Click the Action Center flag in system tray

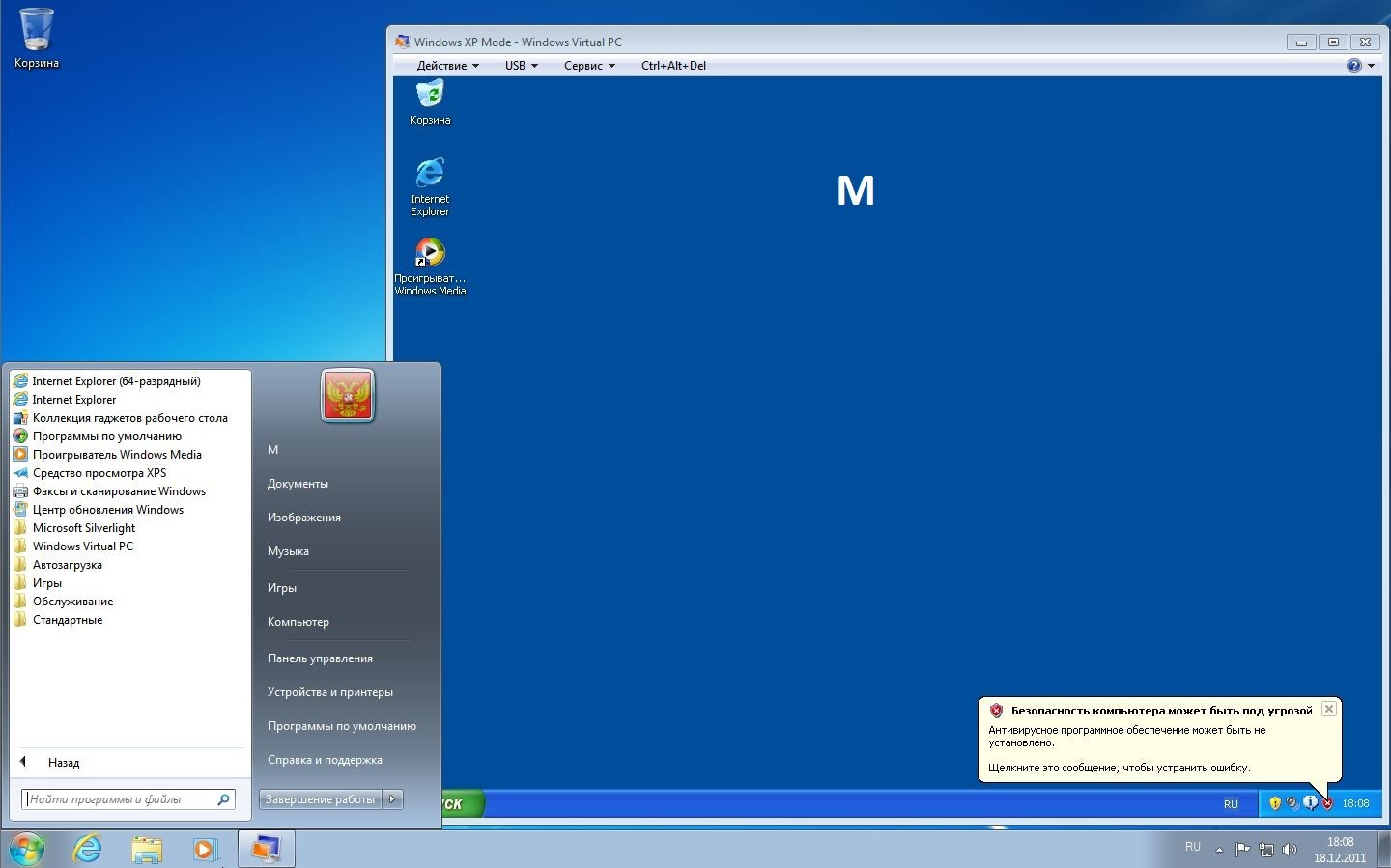(x=1243, y=850)
